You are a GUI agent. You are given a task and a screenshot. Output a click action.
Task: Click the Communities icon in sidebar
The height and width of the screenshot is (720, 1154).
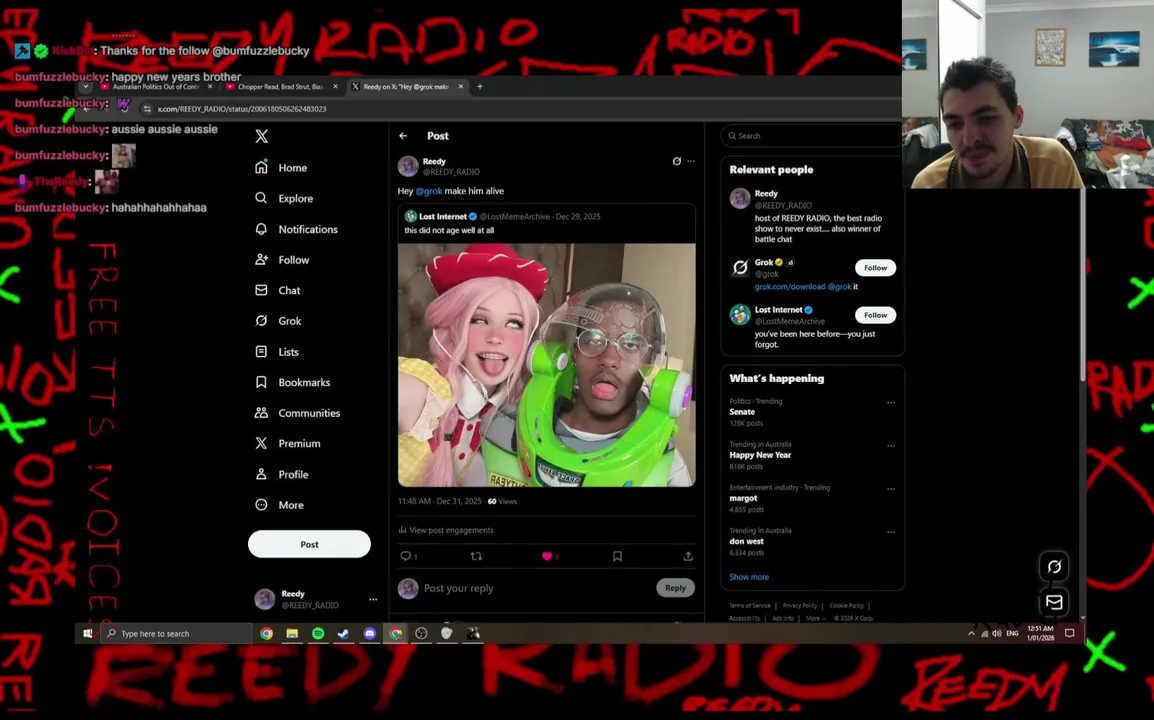click(x=261, y=413)
